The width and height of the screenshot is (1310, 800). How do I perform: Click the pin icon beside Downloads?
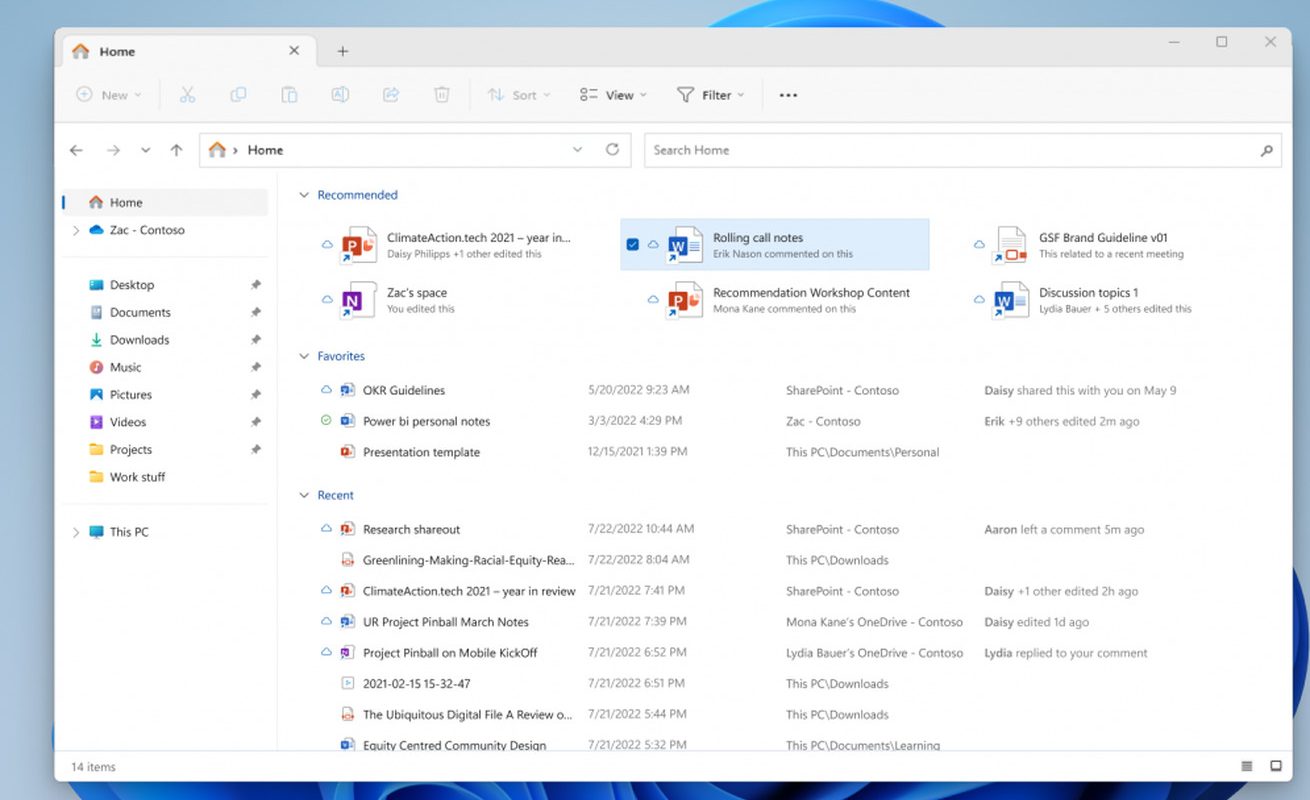coord(256,340)
